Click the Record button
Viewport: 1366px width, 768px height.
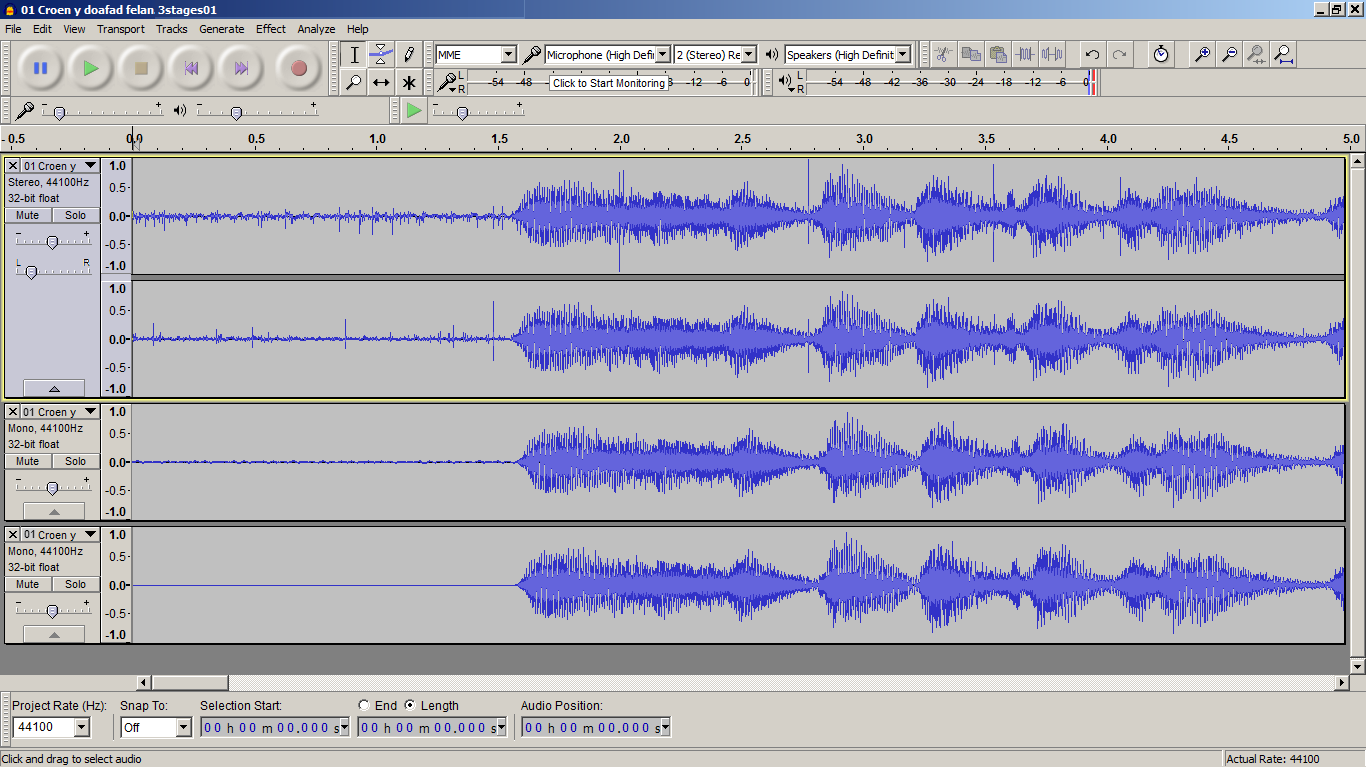(x=298, y=68)
